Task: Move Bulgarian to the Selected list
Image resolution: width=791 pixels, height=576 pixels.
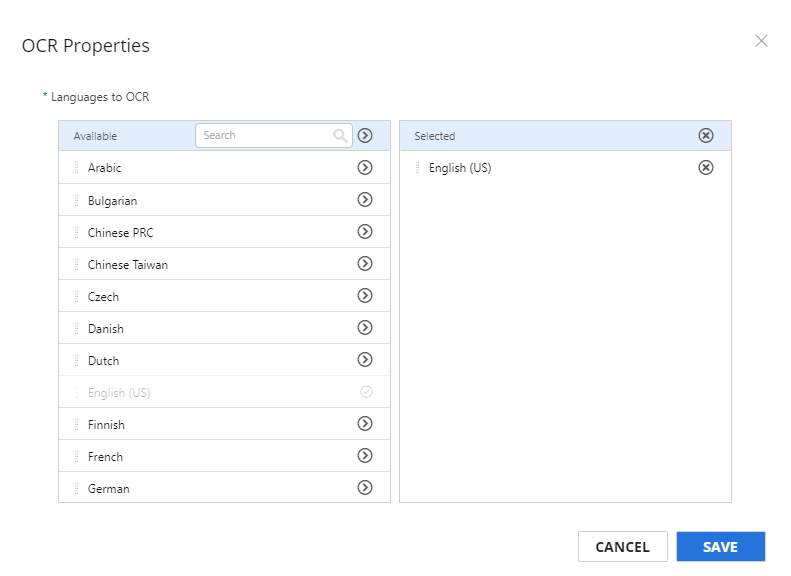Action: click(x=365, y=200)
